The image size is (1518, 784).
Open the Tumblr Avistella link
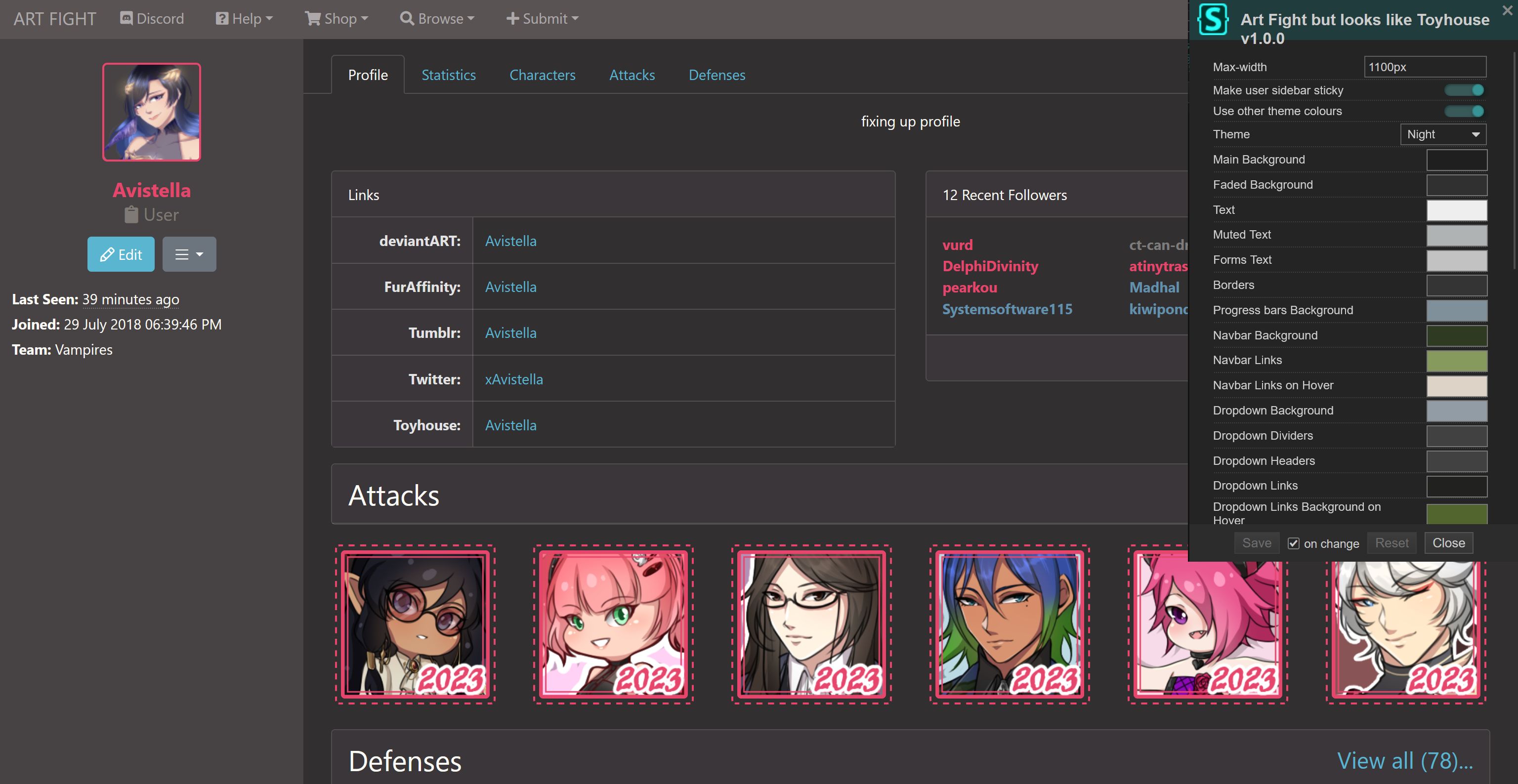click(x=510, y=333)
